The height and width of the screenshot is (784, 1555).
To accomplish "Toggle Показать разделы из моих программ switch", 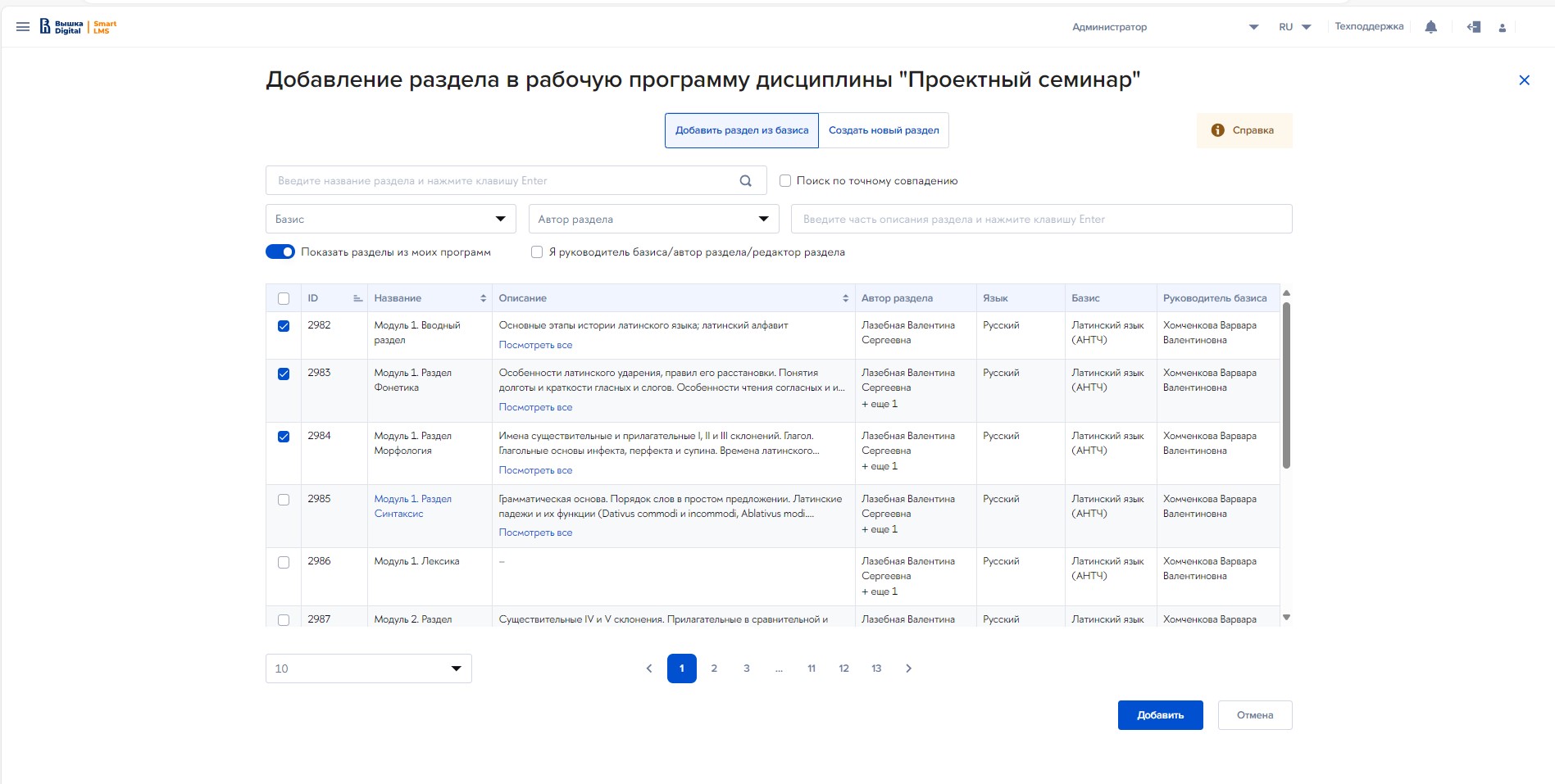I will click(x=280, y=252).
